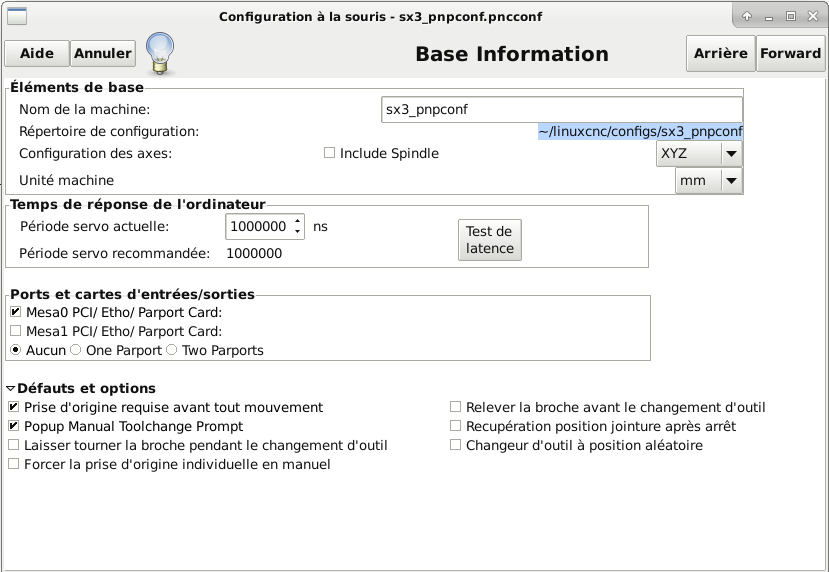Enable Changeur d'outil à position aléatoire
The image size is (829, 572).
click(x=455, y=445)
